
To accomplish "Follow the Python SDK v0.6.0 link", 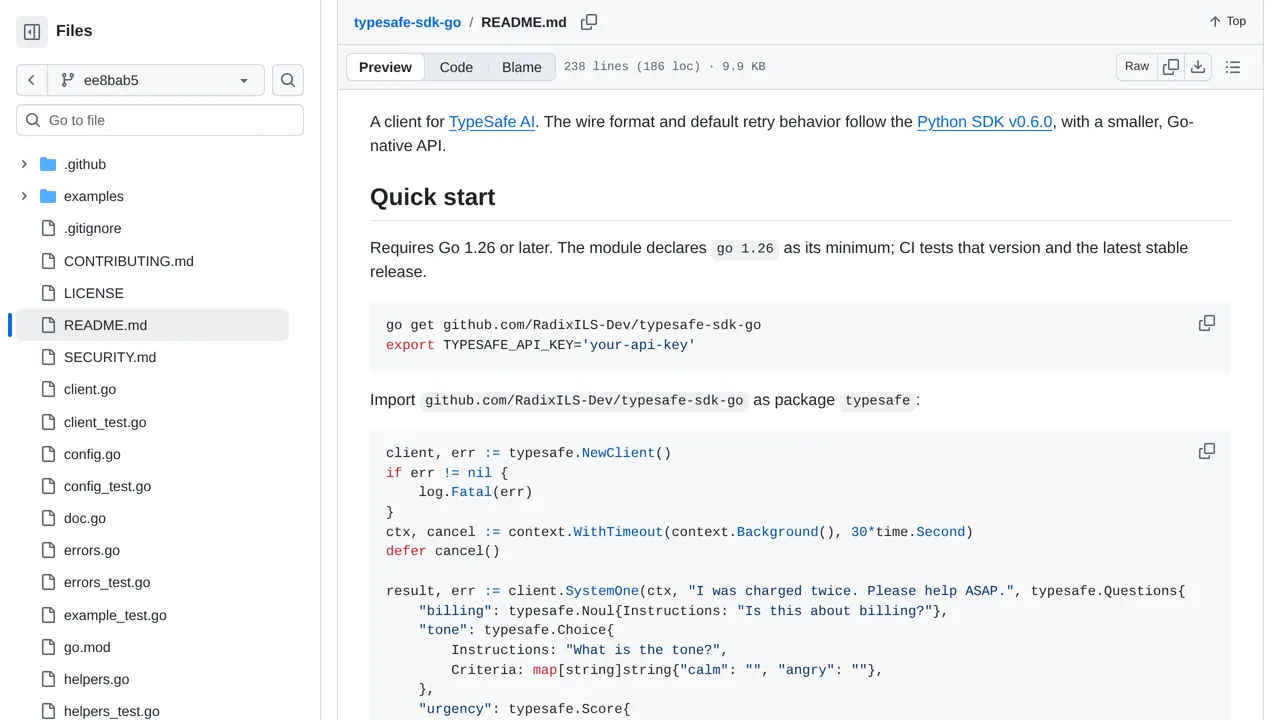I will click(x=985, y=122).
